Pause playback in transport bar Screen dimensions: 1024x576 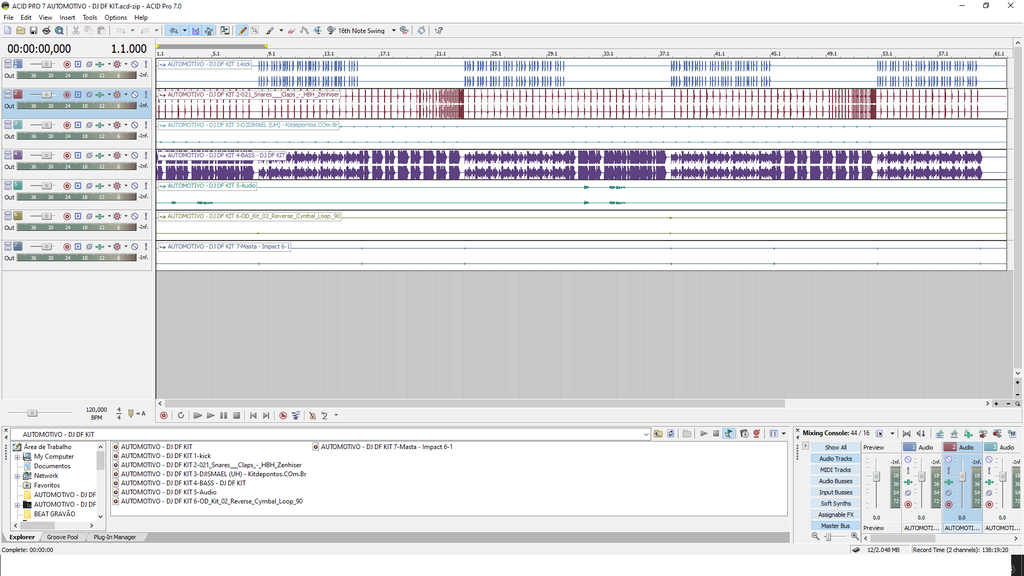tap(223, 415)
